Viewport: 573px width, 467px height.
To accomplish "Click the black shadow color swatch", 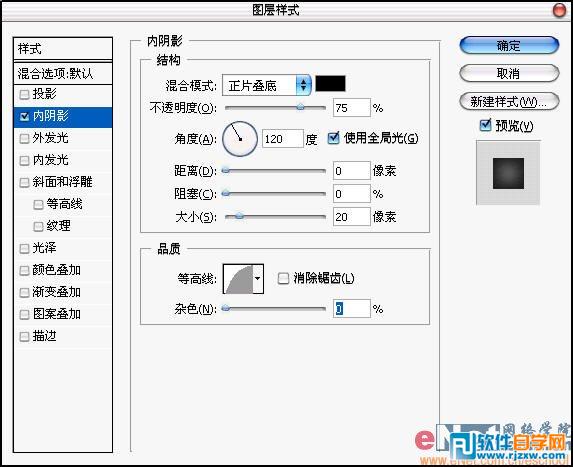I will tap(330, 84).
